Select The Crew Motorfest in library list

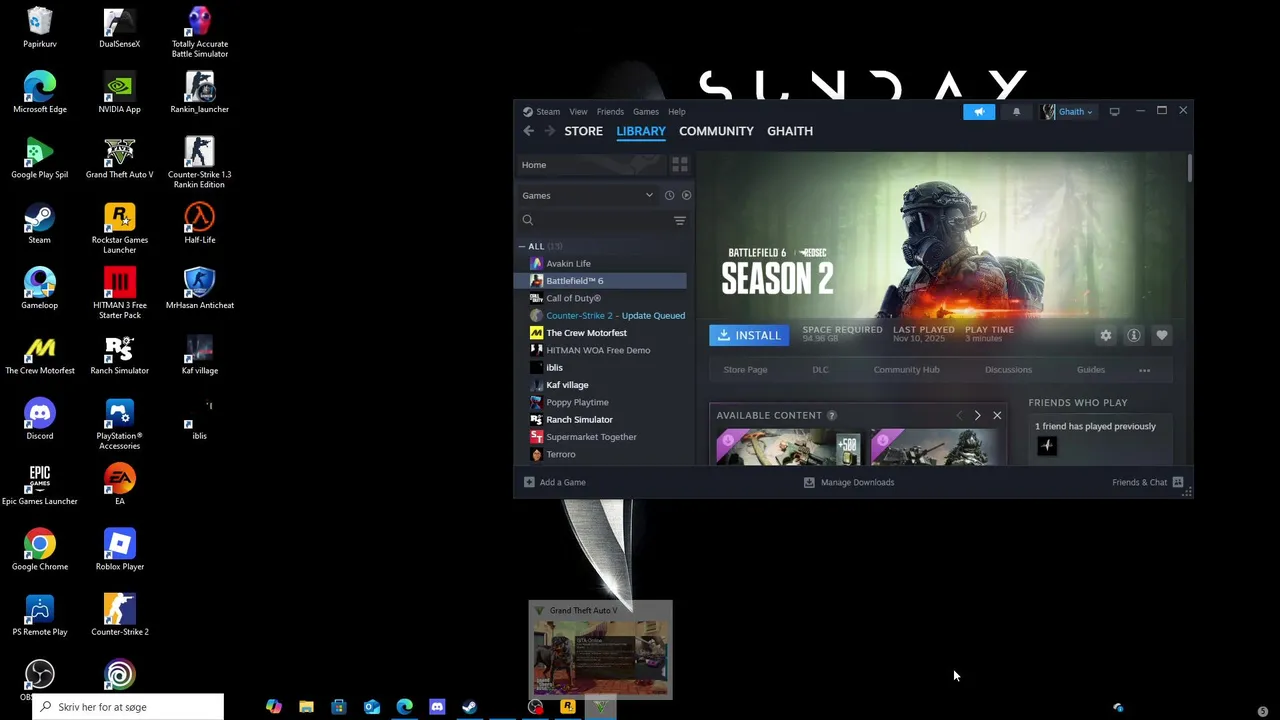tap(601, 333)
